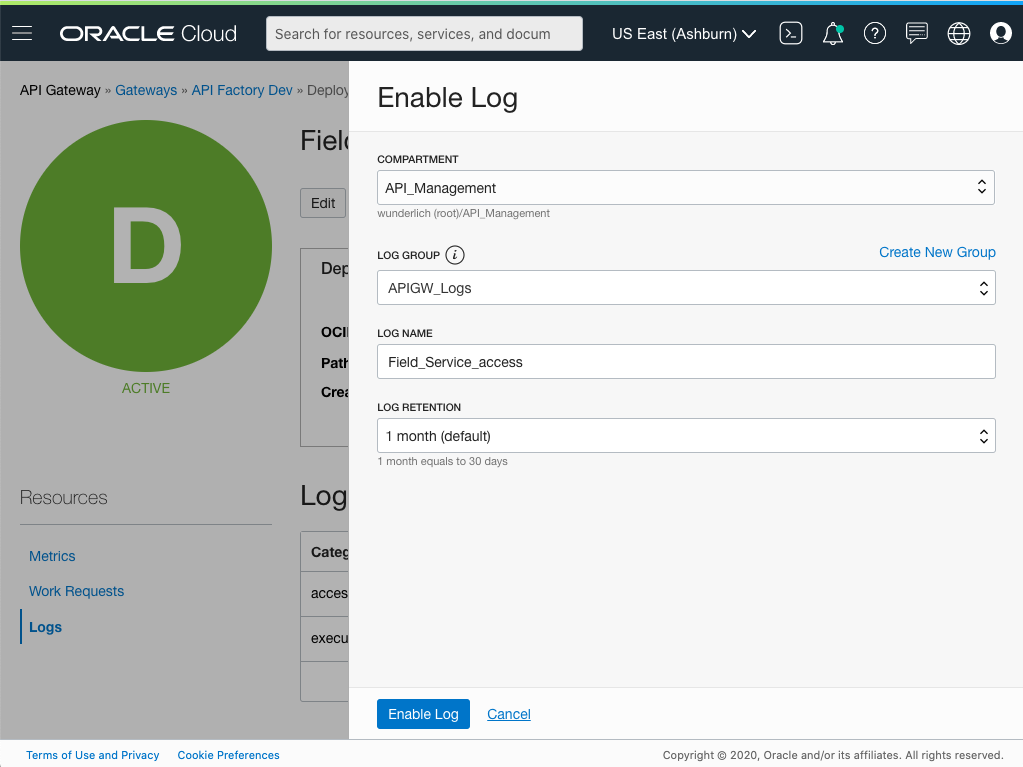Click the Enable Log button
The height and width of the screenshot is (767, 1023).
[x=423, y=714]
